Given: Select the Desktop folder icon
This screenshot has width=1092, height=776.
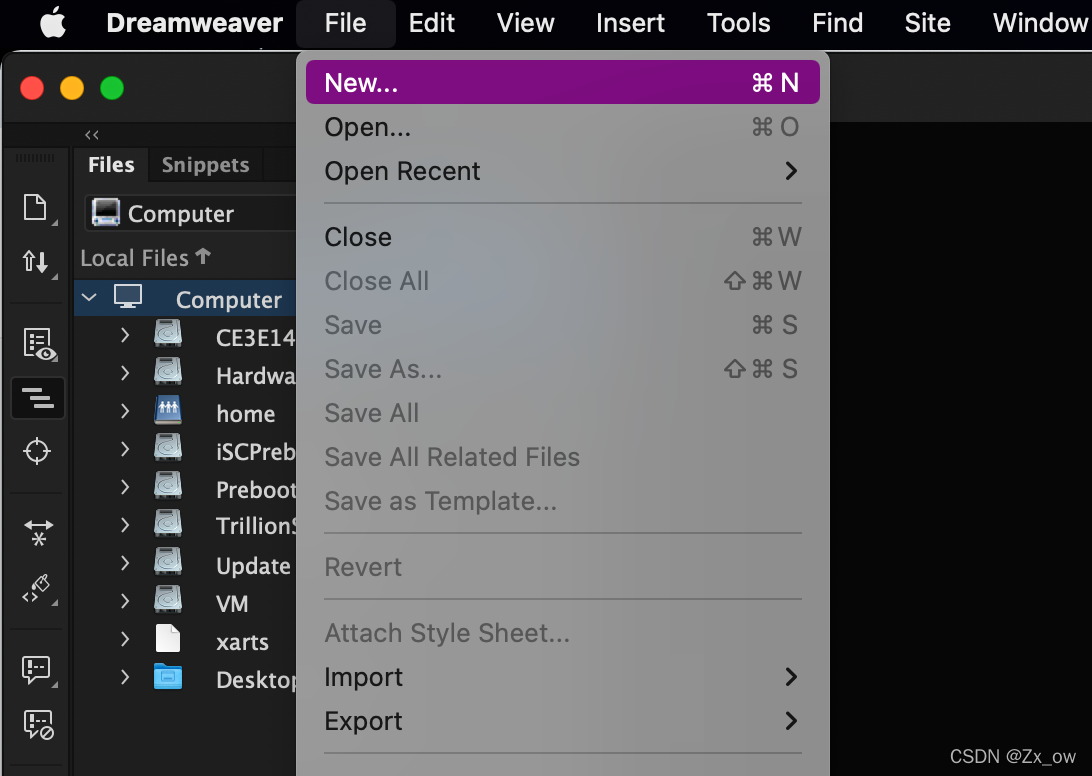Looking at the screenshot, I should [x=168, y=676].
